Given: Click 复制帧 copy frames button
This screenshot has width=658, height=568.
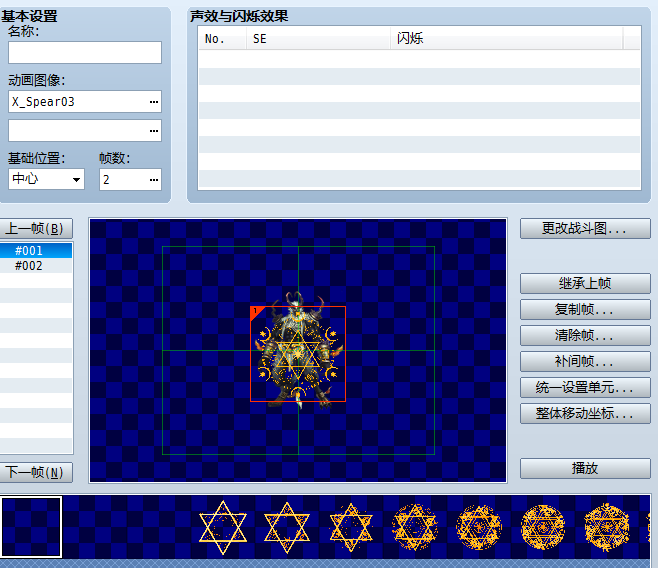Looking at the screenshot, I should 585,310.
